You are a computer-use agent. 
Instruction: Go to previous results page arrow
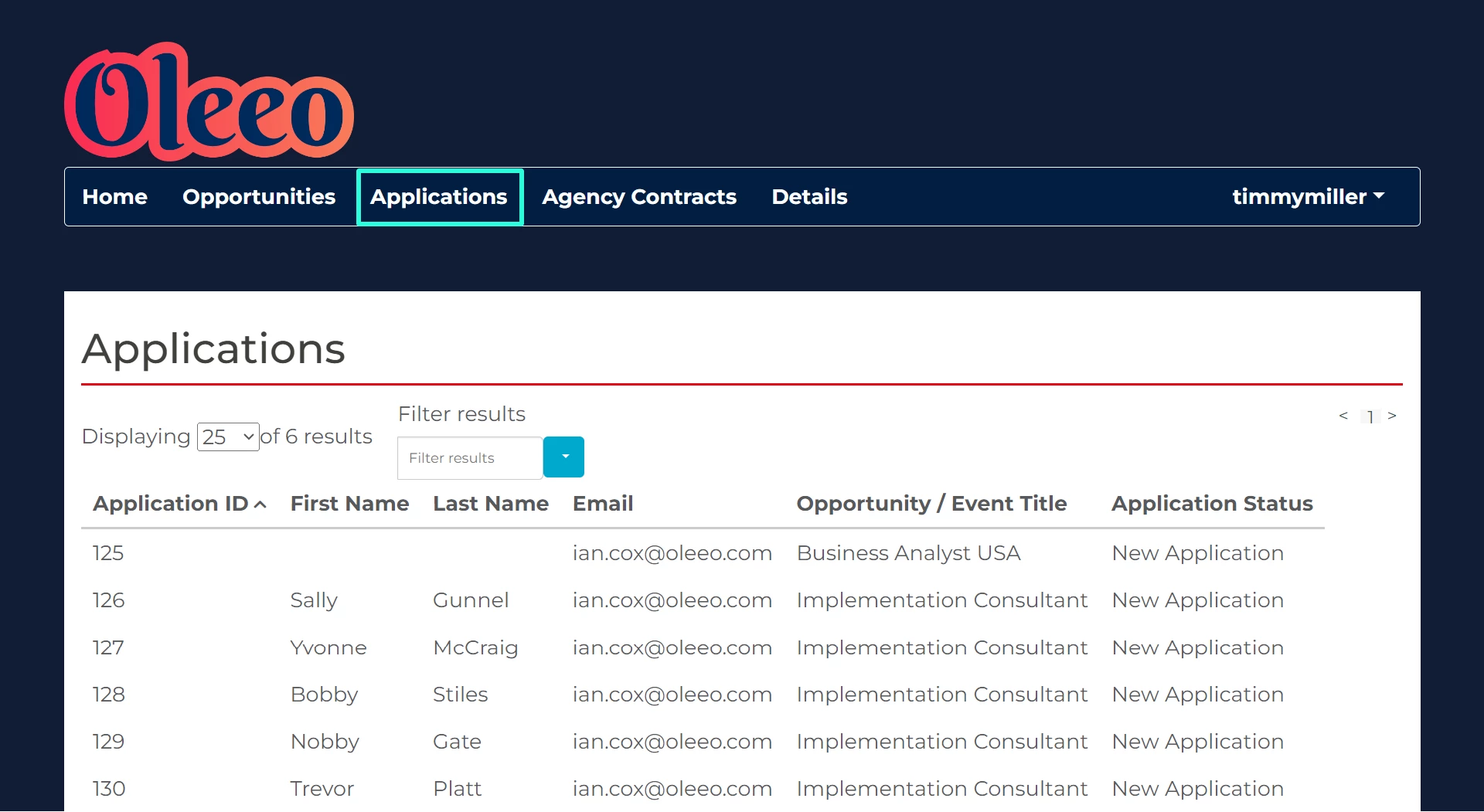pos(1343,416)
